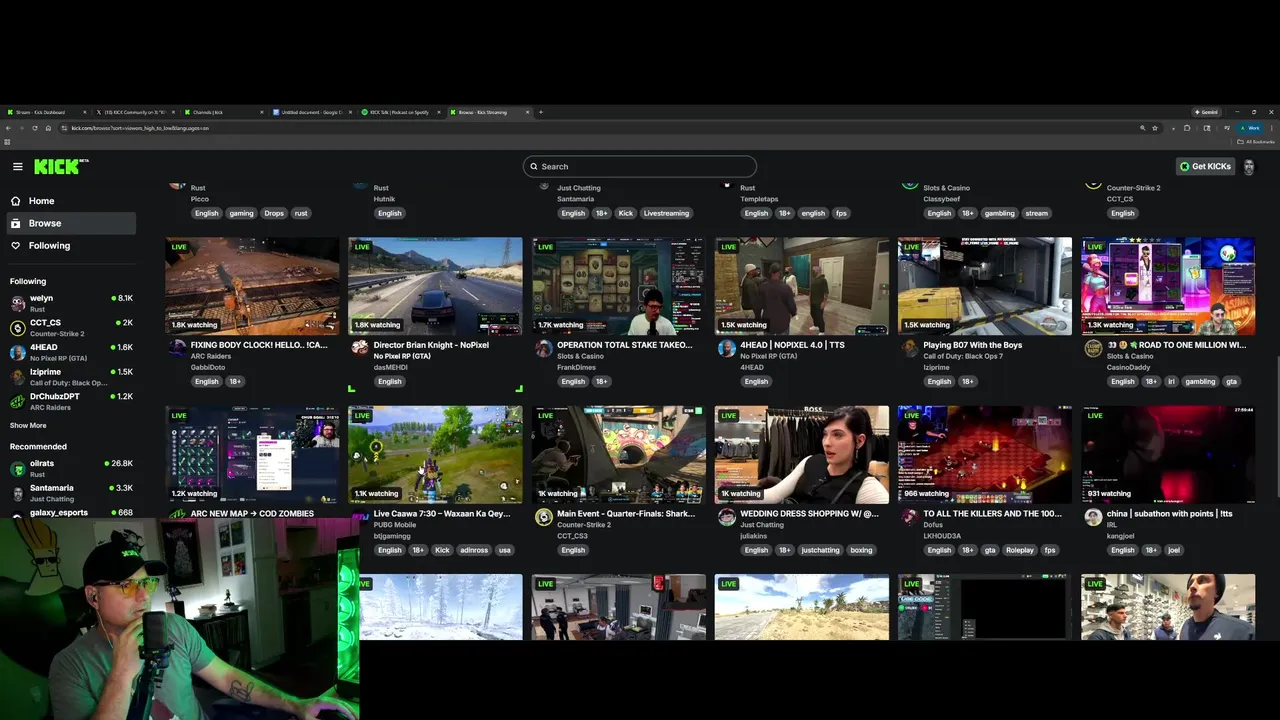The image size is (1280, 720).
Task: Click juliakins streamer avatar
Action: click(x=726, y=516)
